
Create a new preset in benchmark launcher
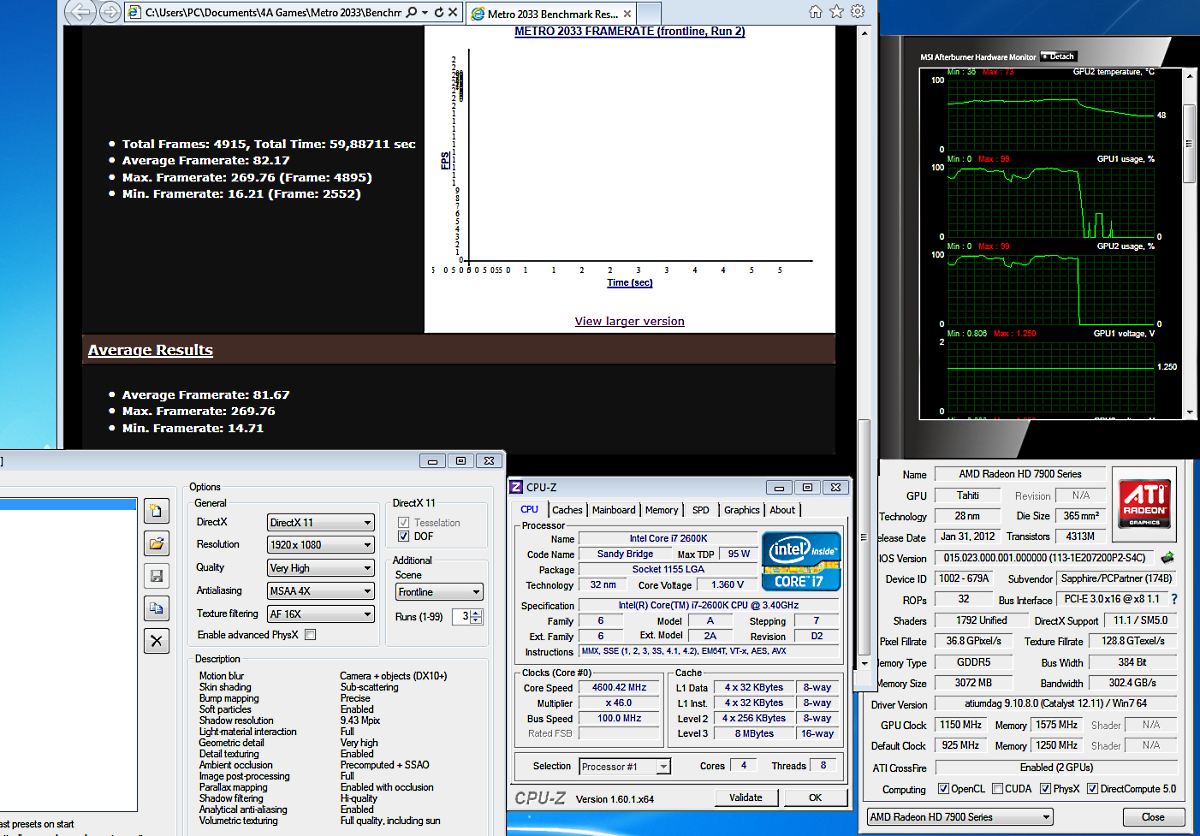click(156, 512)
